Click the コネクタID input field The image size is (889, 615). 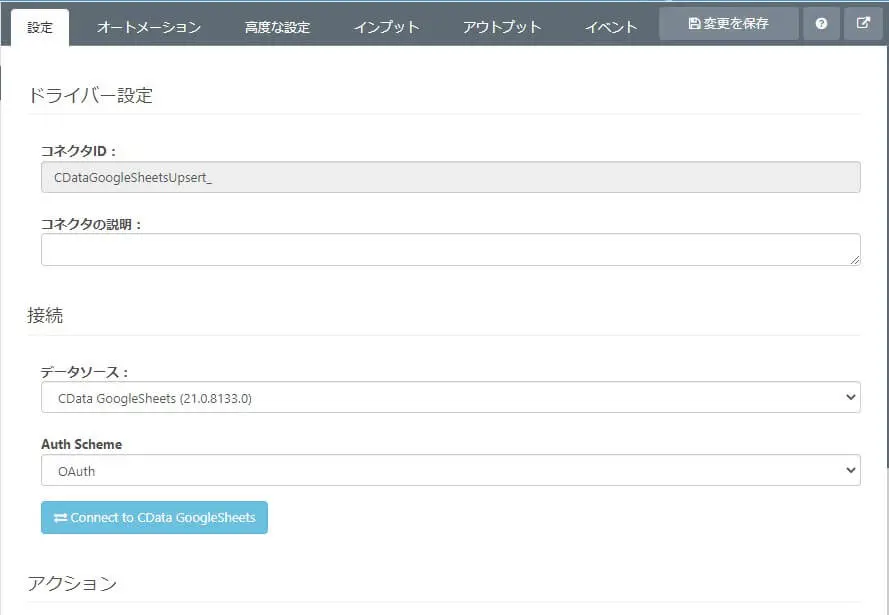point(451,177)
